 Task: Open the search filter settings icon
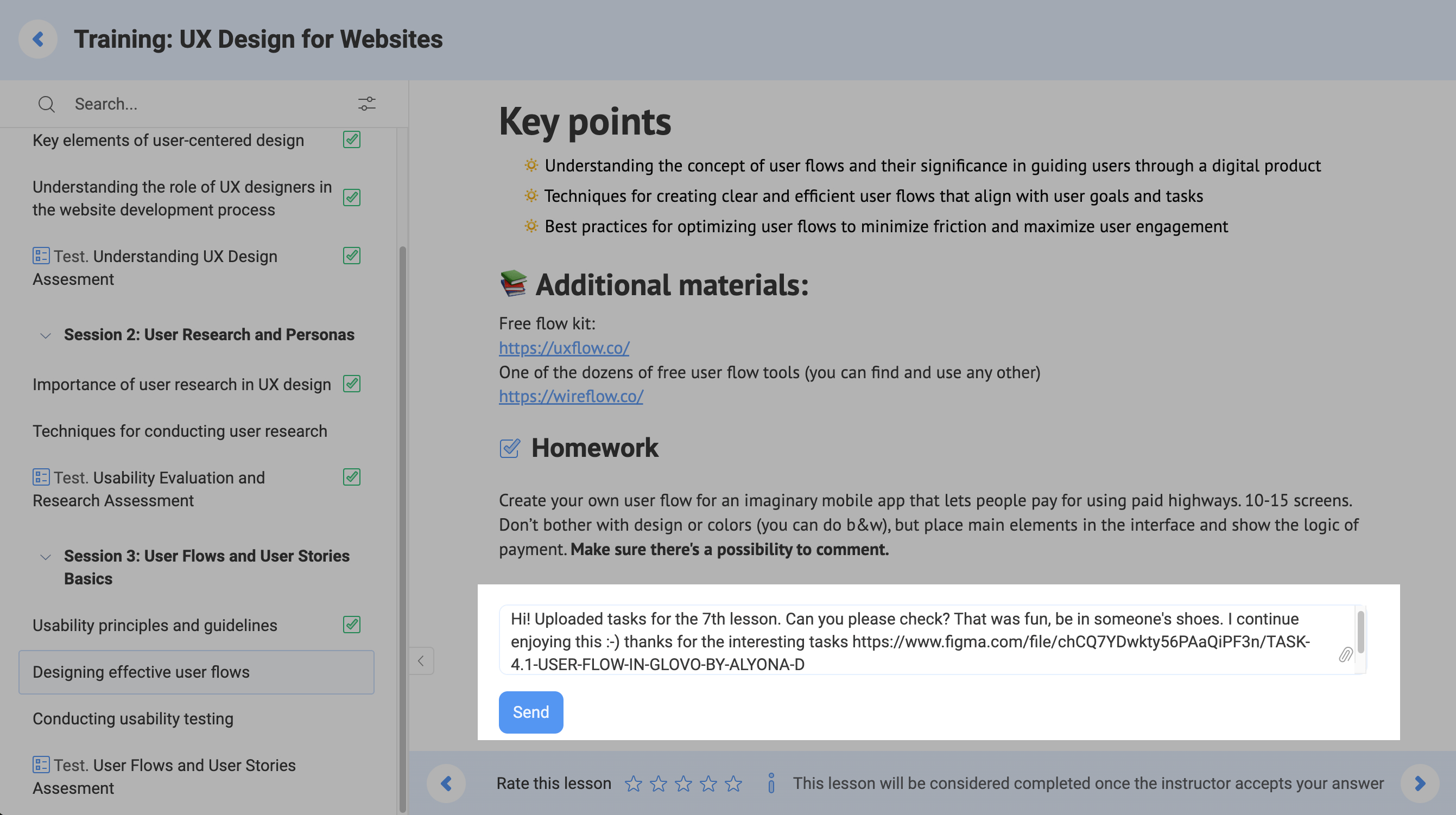[x=366, y=104]
